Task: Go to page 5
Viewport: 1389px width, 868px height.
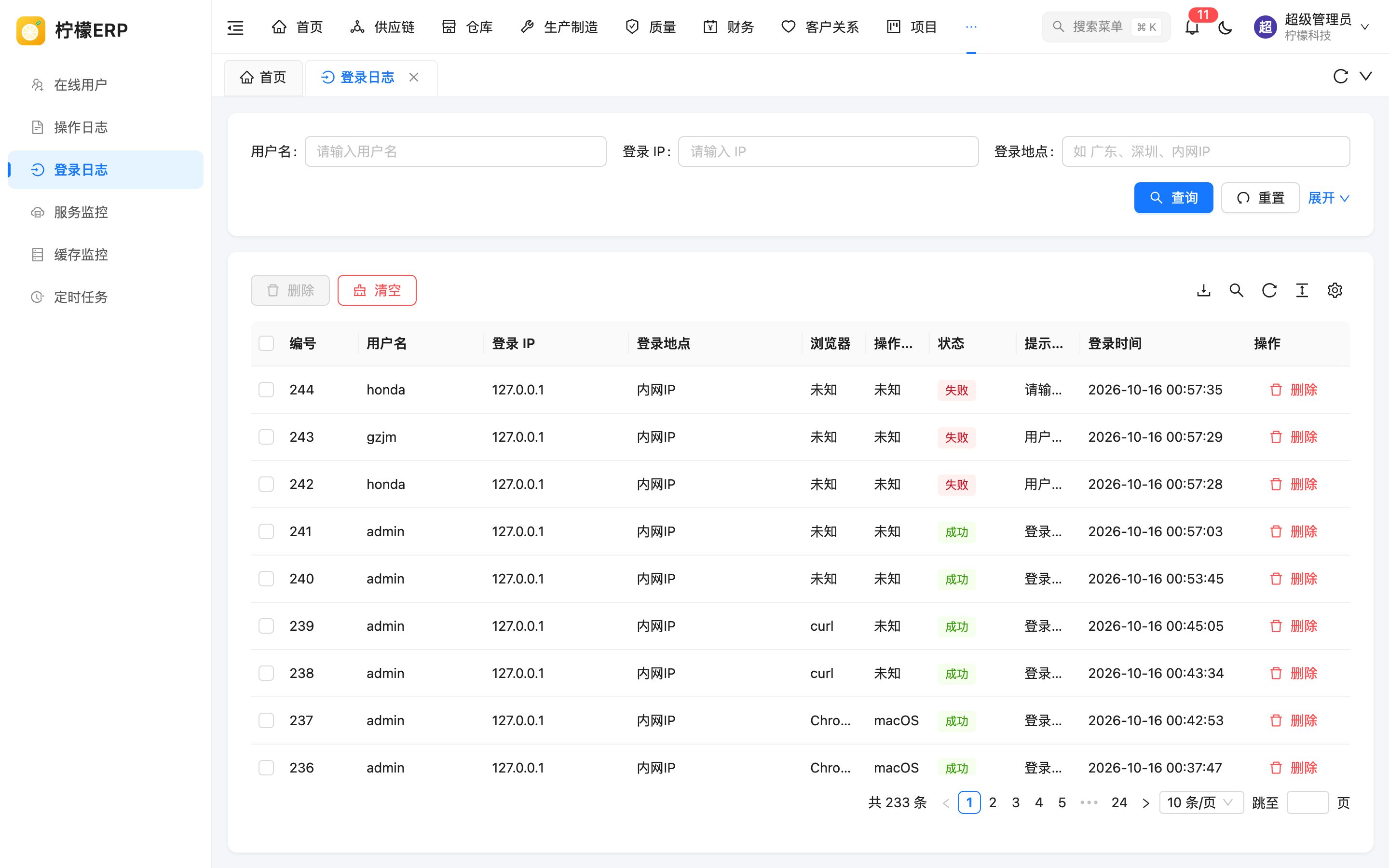Action: tap(1062, 802)
